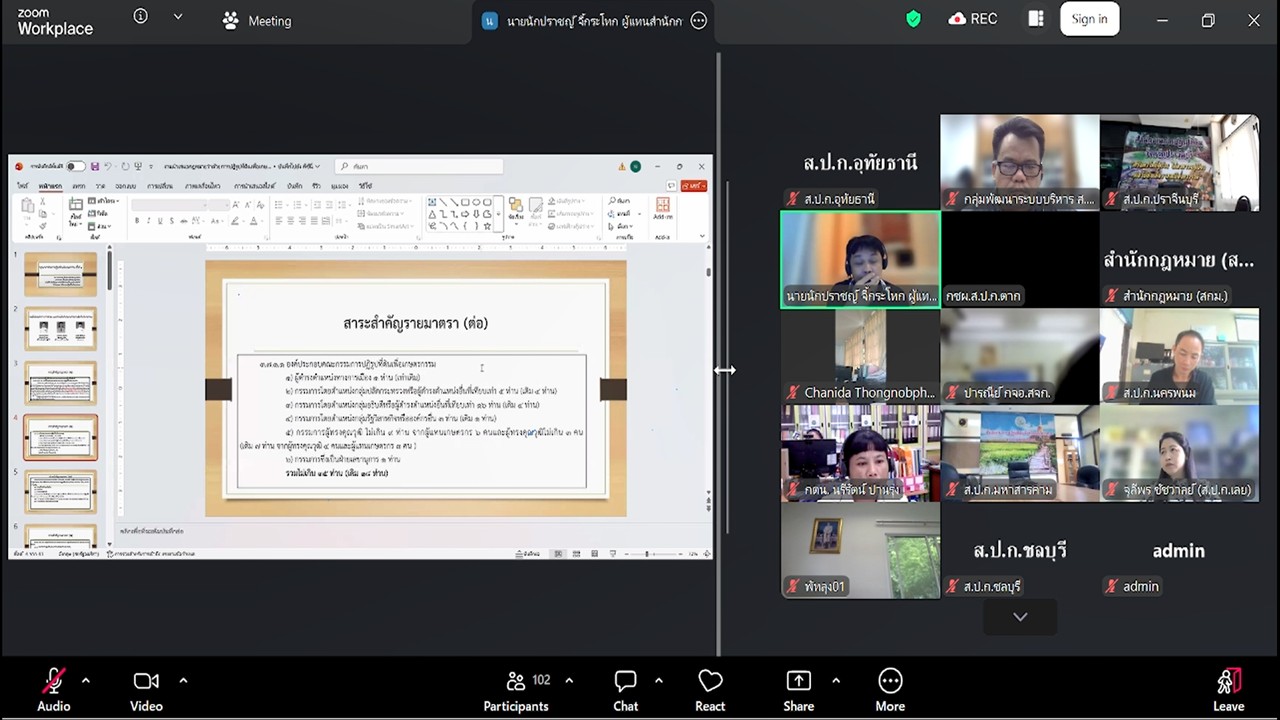This screenshot has width=1280, height=720.
Task: Click the Sign in button
Action: click(x=1089, y=19)
